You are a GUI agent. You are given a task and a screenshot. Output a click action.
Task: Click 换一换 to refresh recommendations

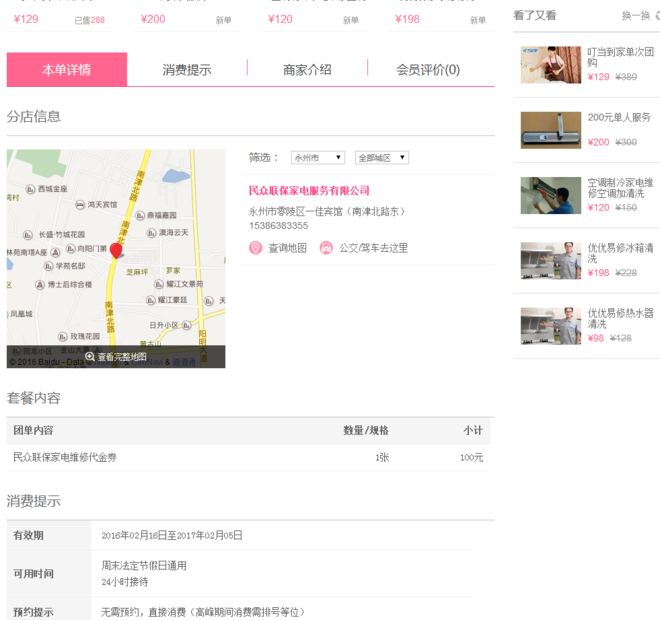tap(636, 16)
